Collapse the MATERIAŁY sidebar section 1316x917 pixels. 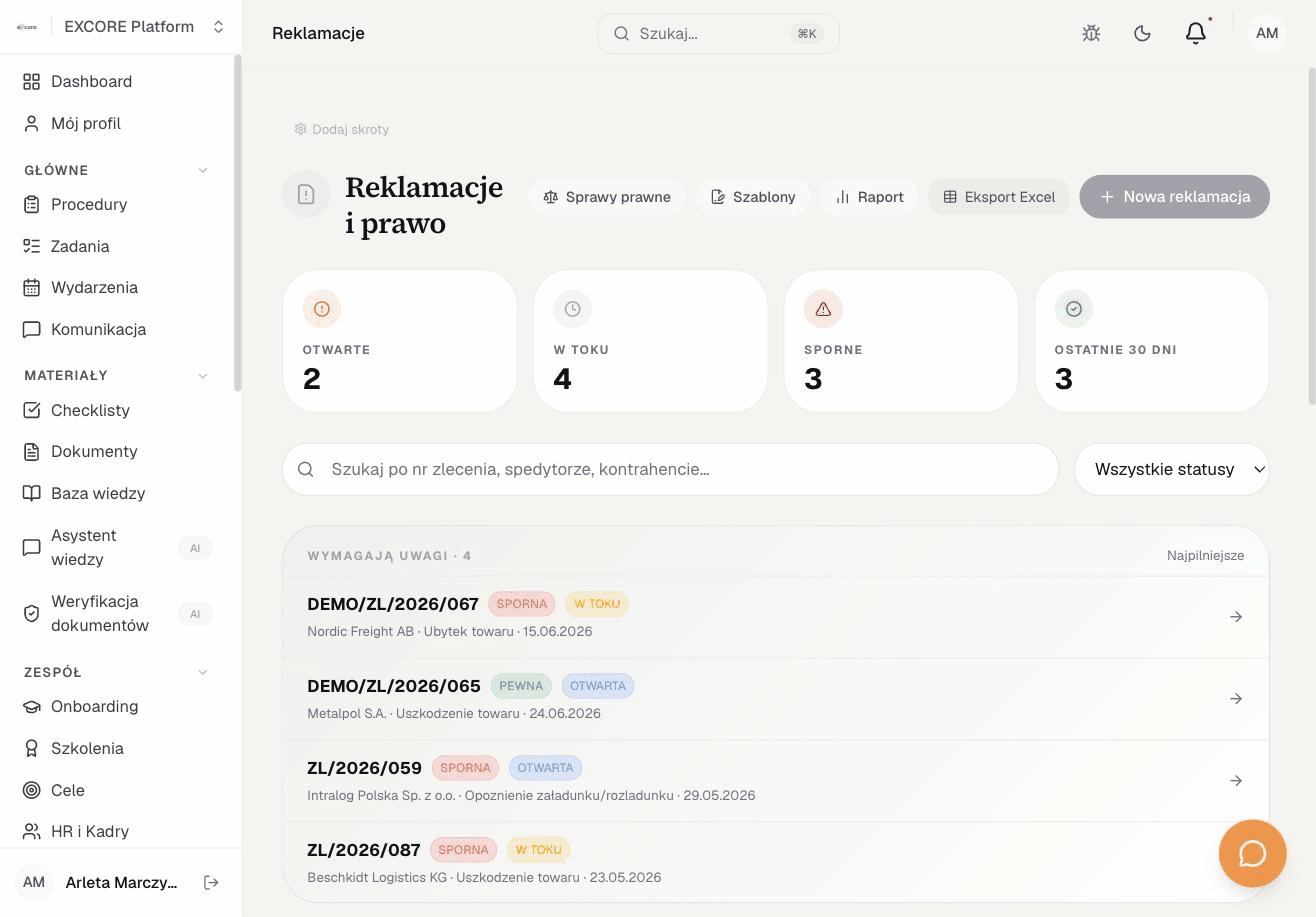203,376
